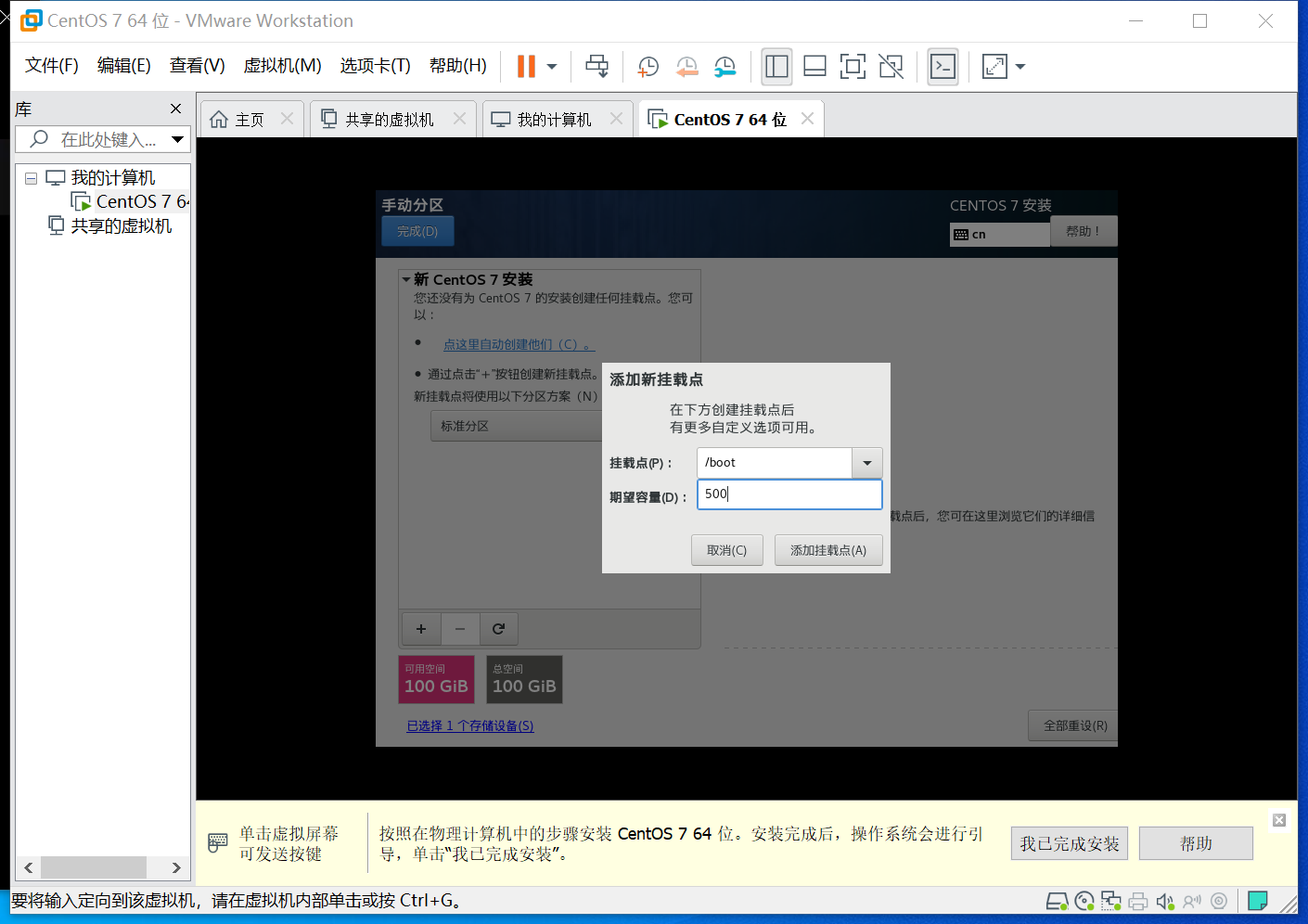Image resolution: width=1308 pixels, height=924 pixels.
Task: Click the hard disk status icon
Action: [x=1058, y=901]
